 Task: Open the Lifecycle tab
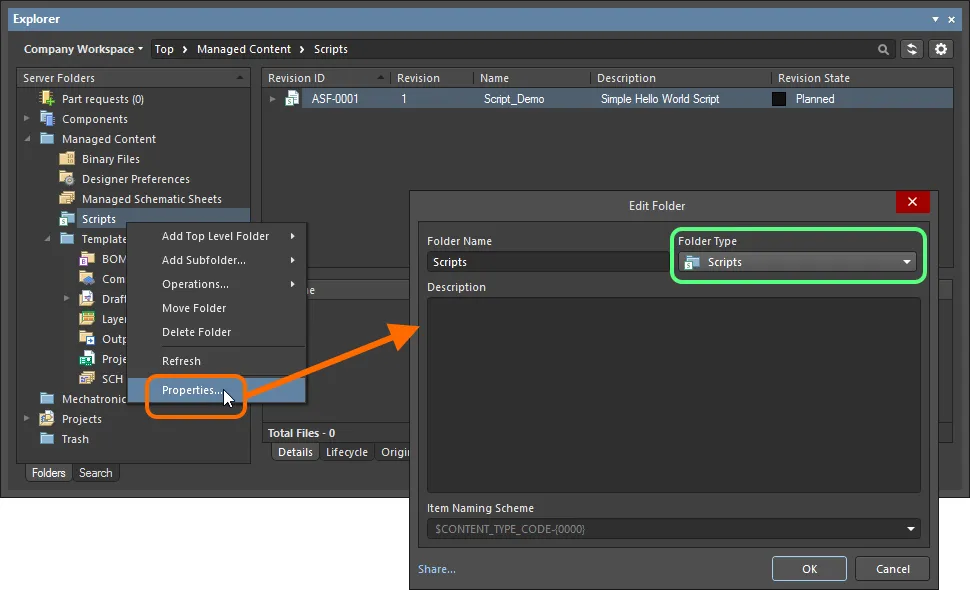[x=346, y=452]
